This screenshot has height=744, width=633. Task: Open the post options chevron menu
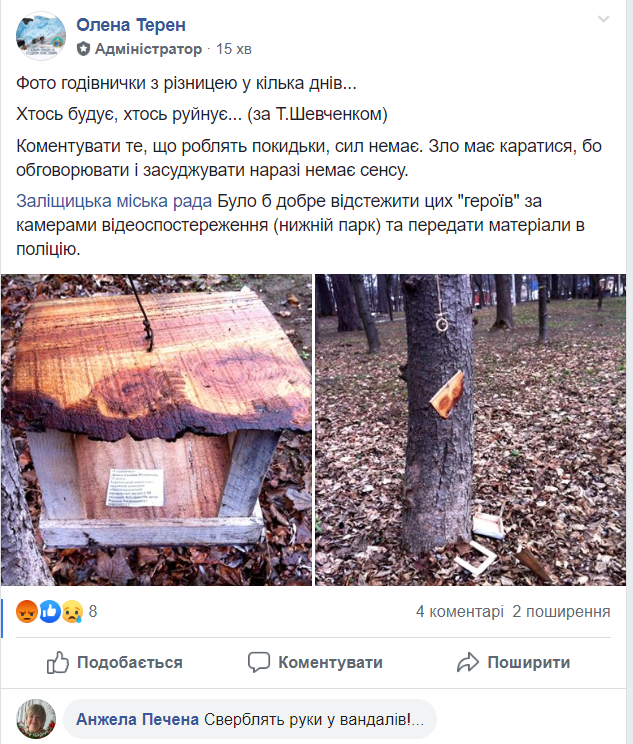click(x=603, y=19)
